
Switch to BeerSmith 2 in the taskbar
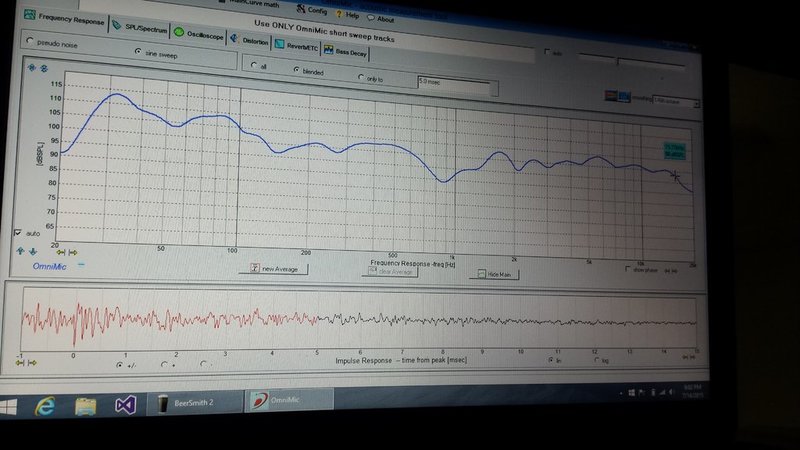point(195,403)
